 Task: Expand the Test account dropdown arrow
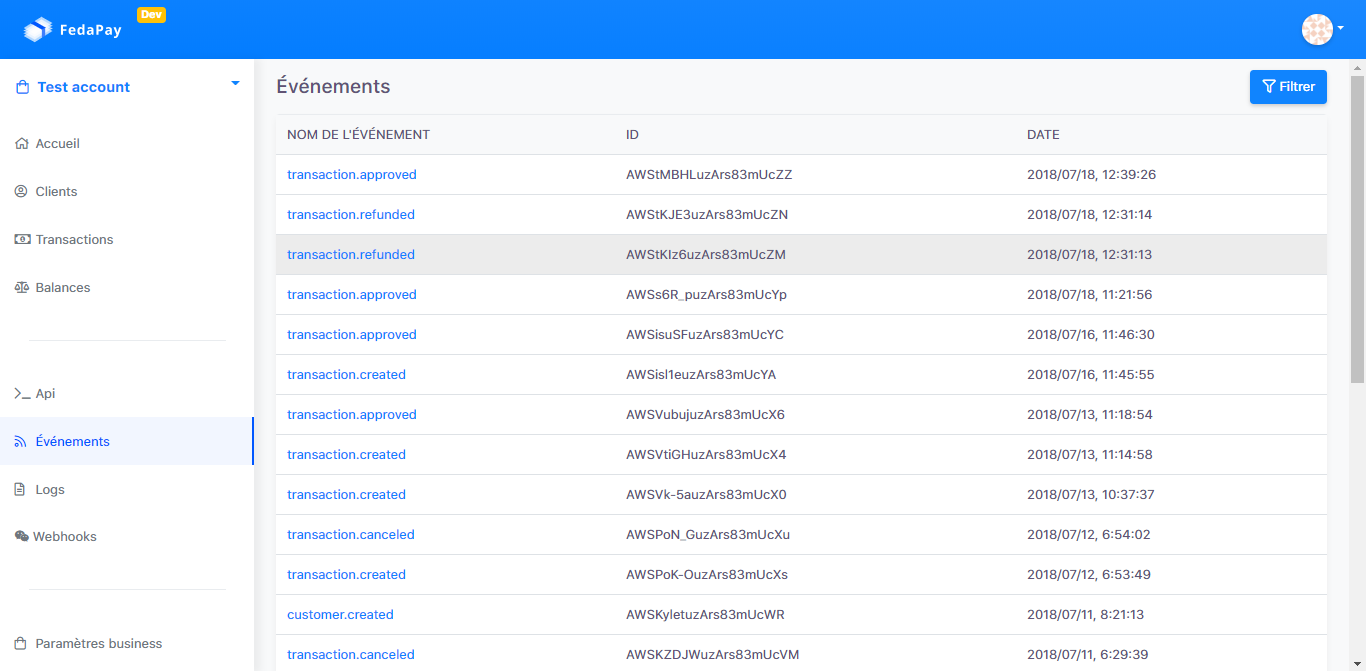pos(236,83)
